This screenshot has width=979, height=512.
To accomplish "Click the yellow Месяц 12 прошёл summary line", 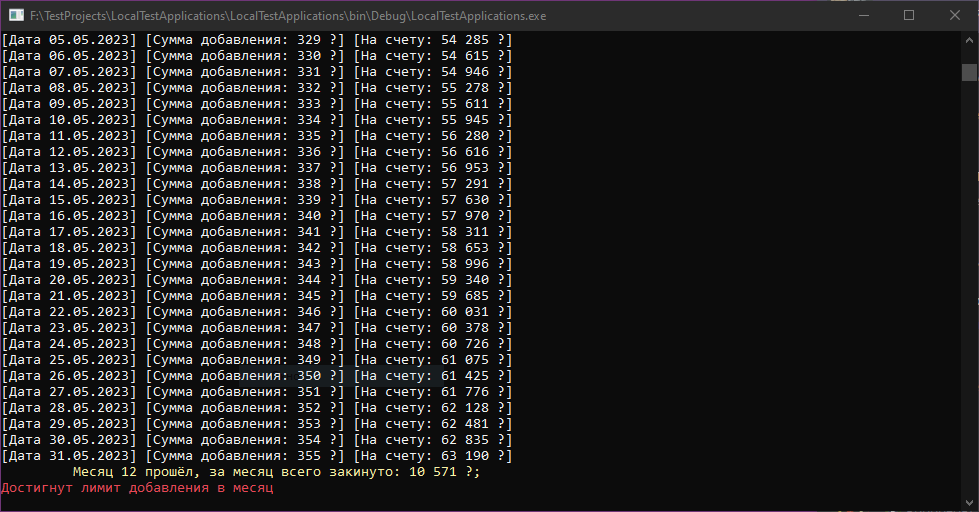I will pos(277,472).
